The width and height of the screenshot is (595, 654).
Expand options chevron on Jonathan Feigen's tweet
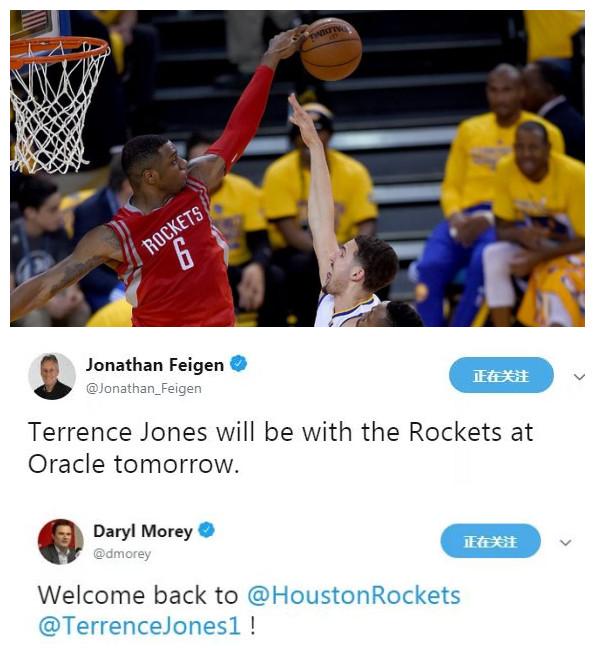pos(579,377)
